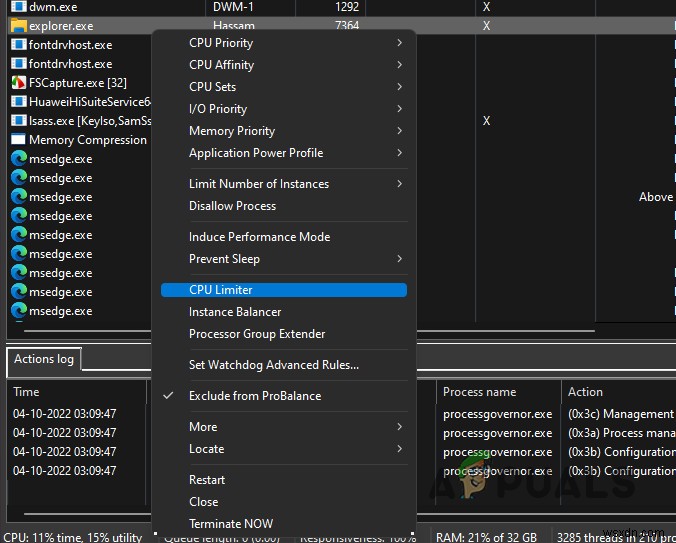Expand the More submenu arrow
This screenshot has width=676, height=543.
pyautogui.click(x=399, y=427)
